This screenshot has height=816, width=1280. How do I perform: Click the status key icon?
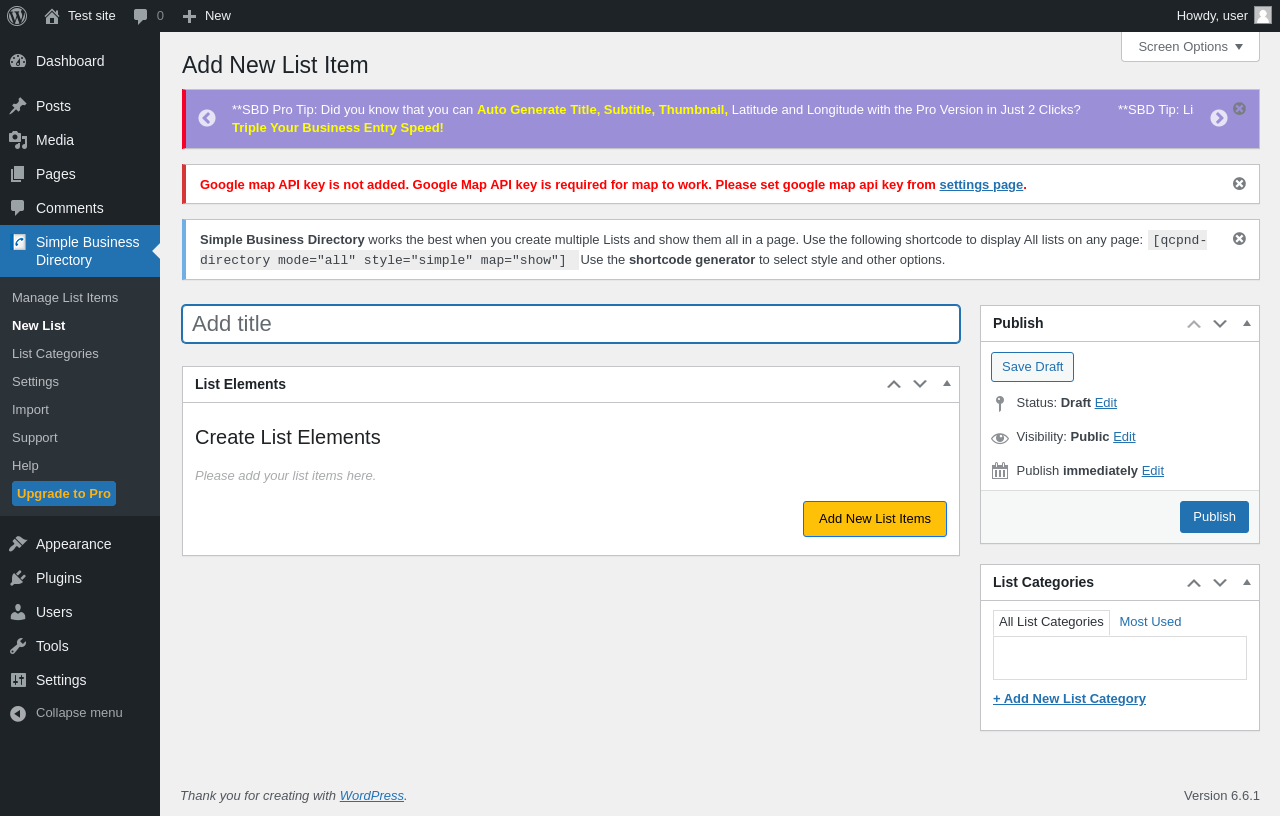pyautogui.click(x=1000, y=404)
